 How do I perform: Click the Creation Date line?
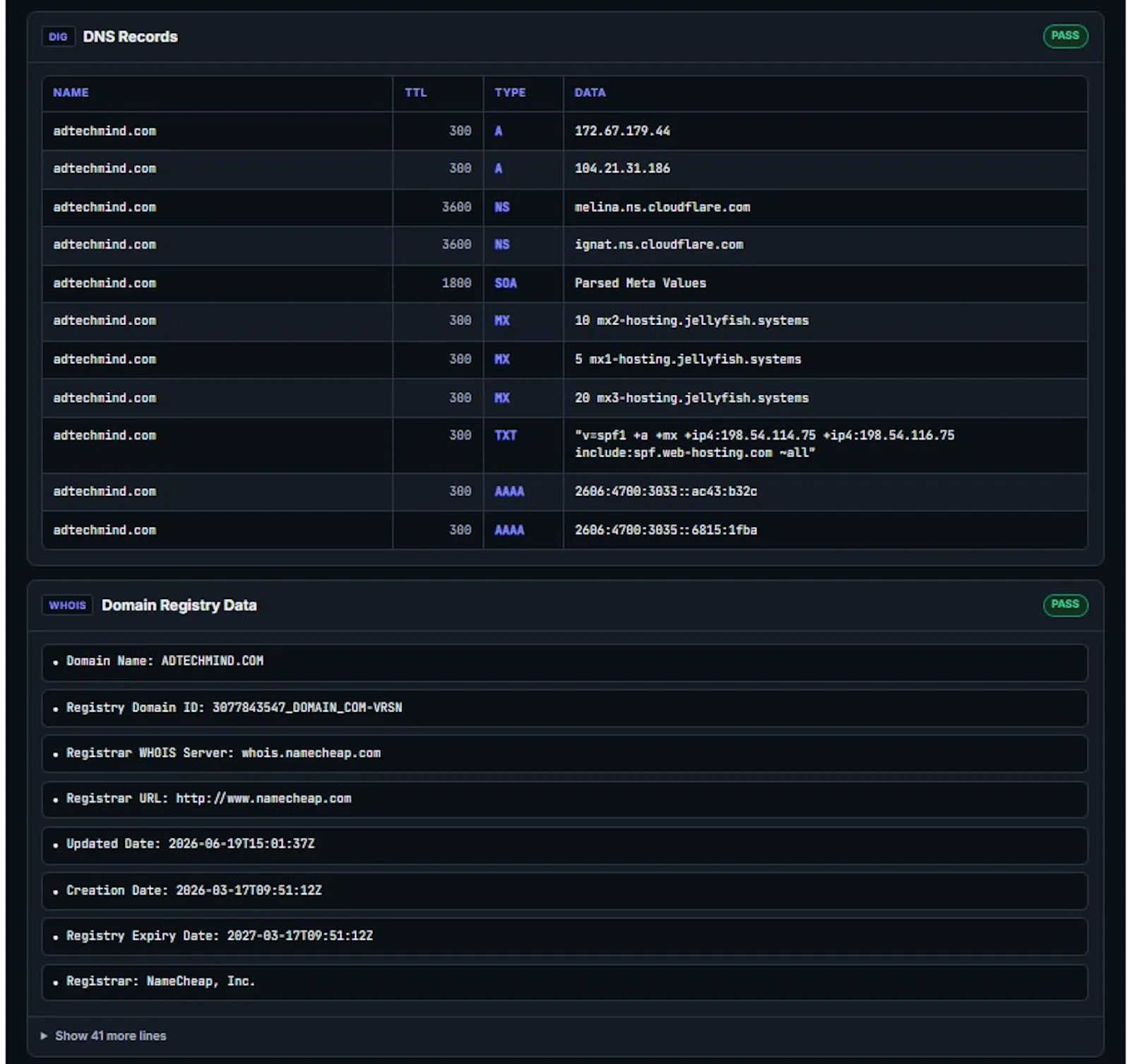pyautogui.click(x=564, y=891)
